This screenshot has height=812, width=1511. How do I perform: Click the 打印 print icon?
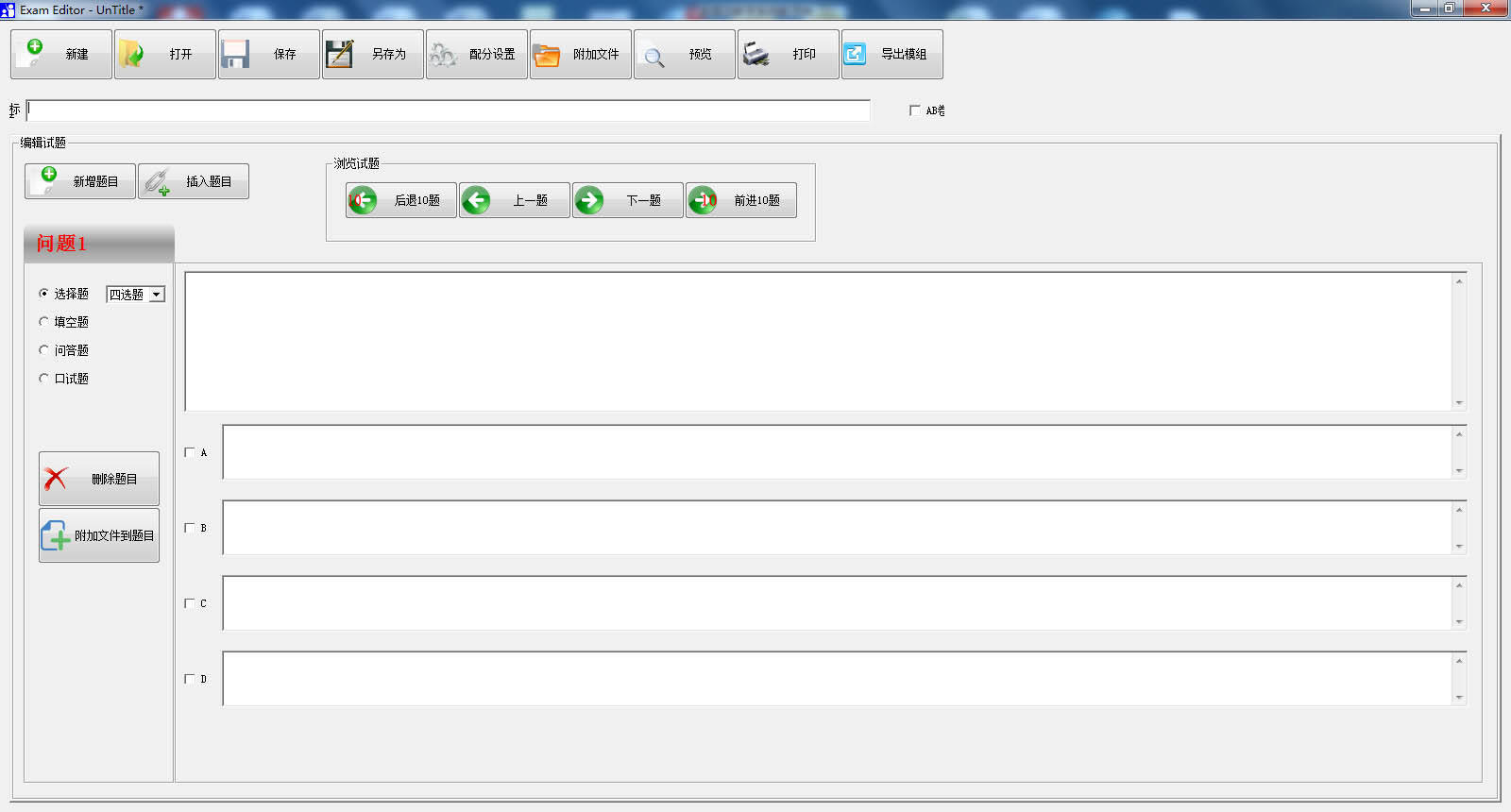coord(755,54)
